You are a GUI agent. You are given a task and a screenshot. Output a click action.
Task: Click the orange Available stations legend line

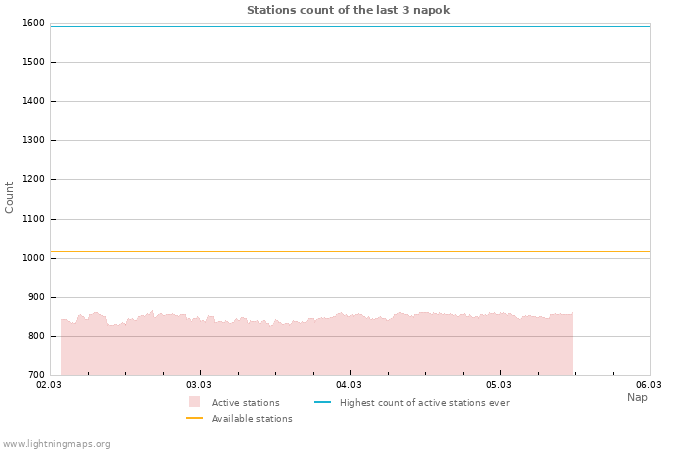(194, 418)
